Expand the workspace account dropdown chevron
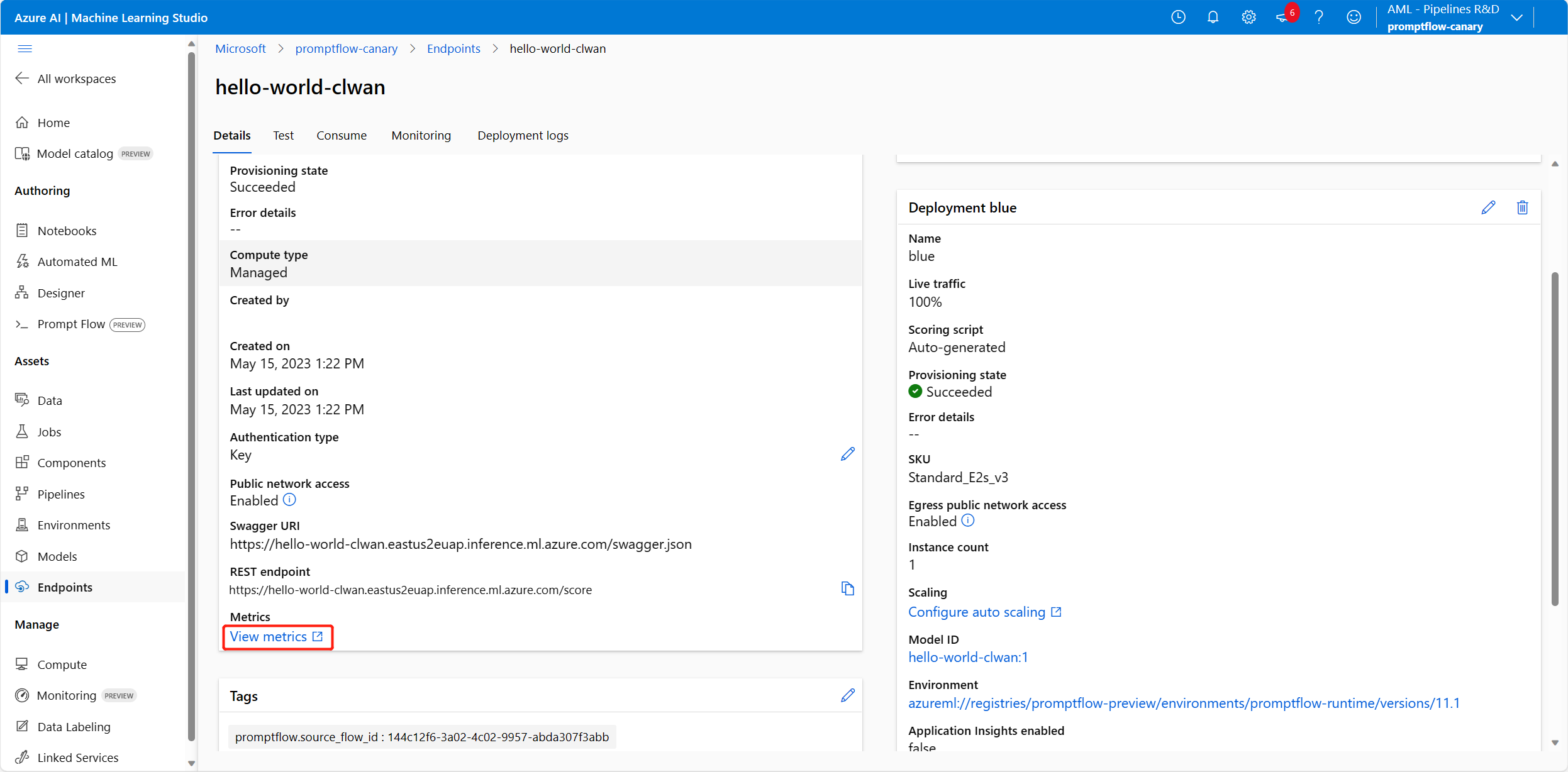The image size is (1568, 772). point(1516,18)
